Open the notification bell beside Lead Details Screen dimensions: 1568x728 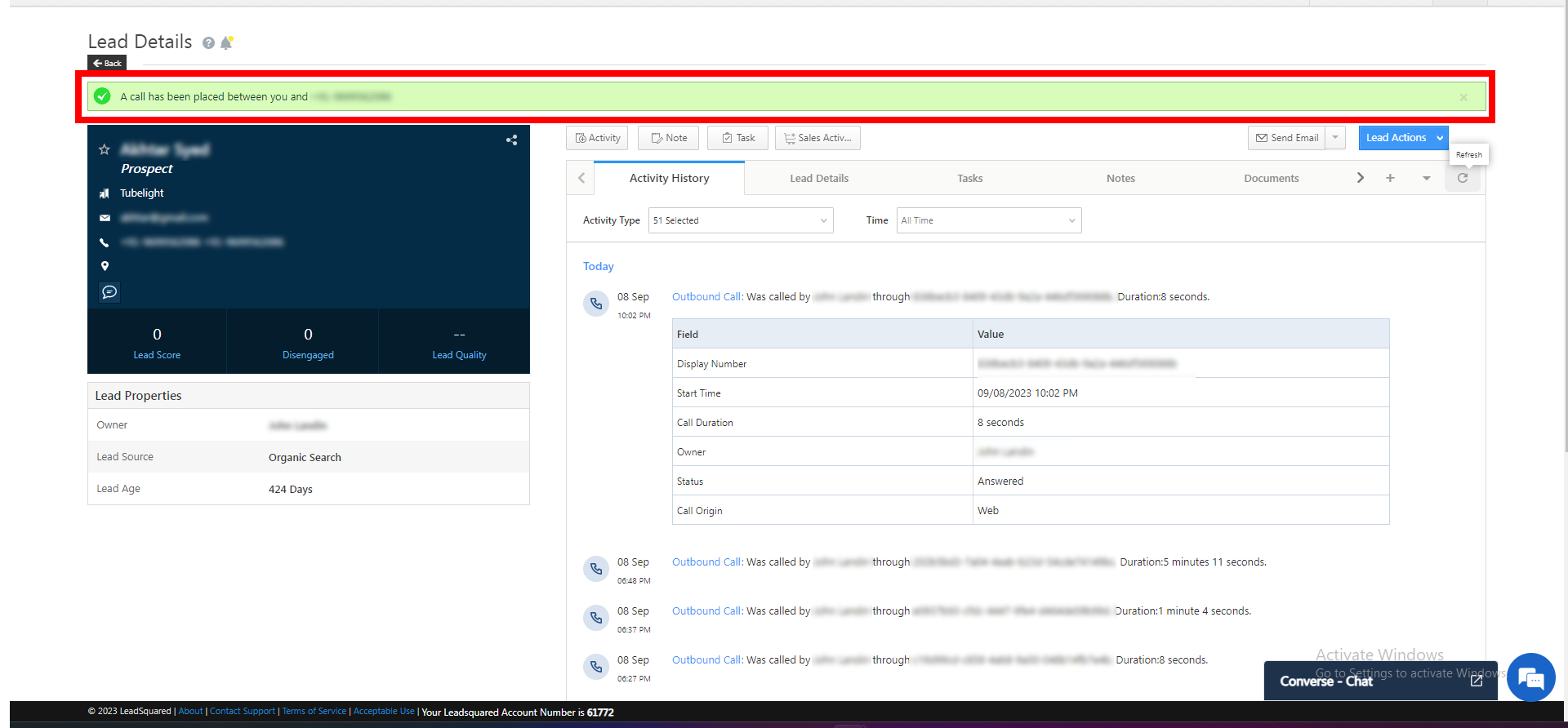tap(226, 42)
